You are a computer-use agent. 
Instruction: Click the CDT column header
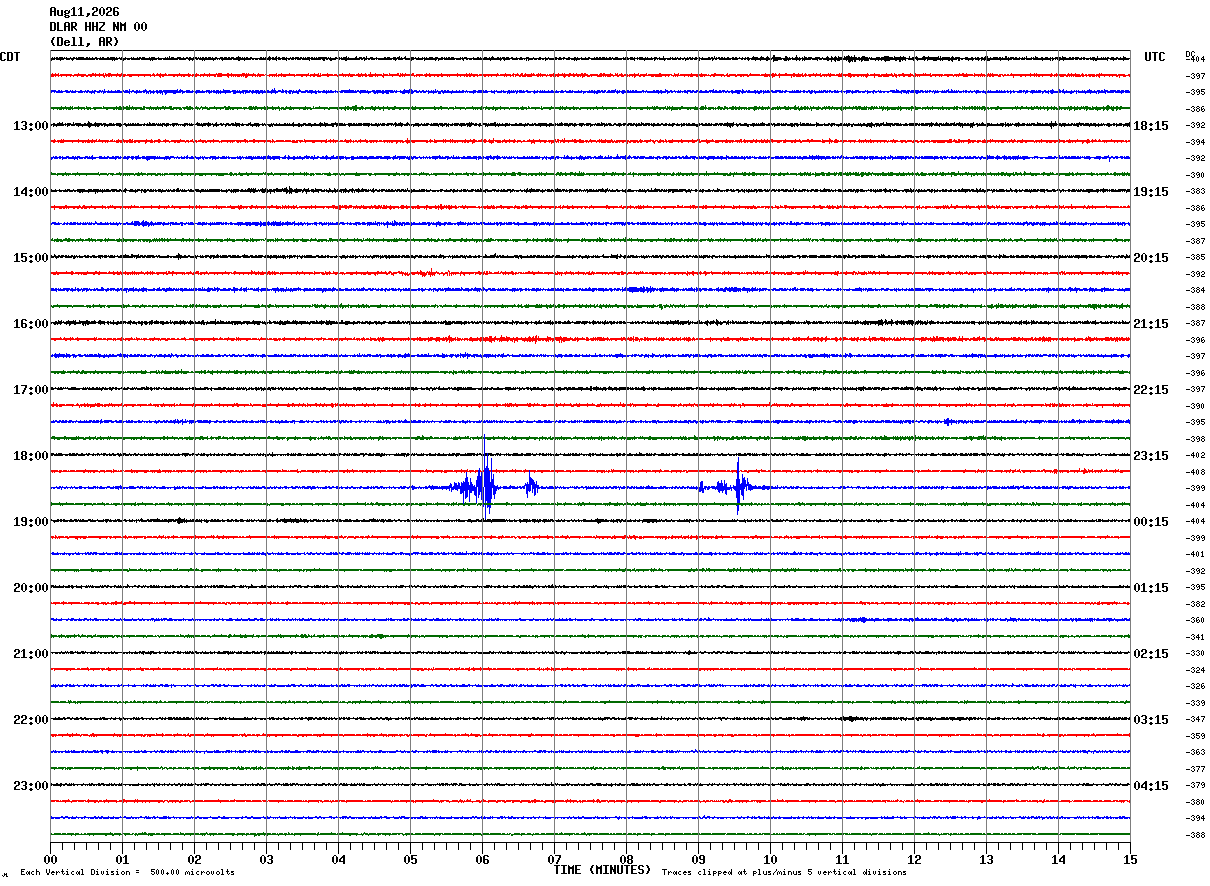point(10,57)
